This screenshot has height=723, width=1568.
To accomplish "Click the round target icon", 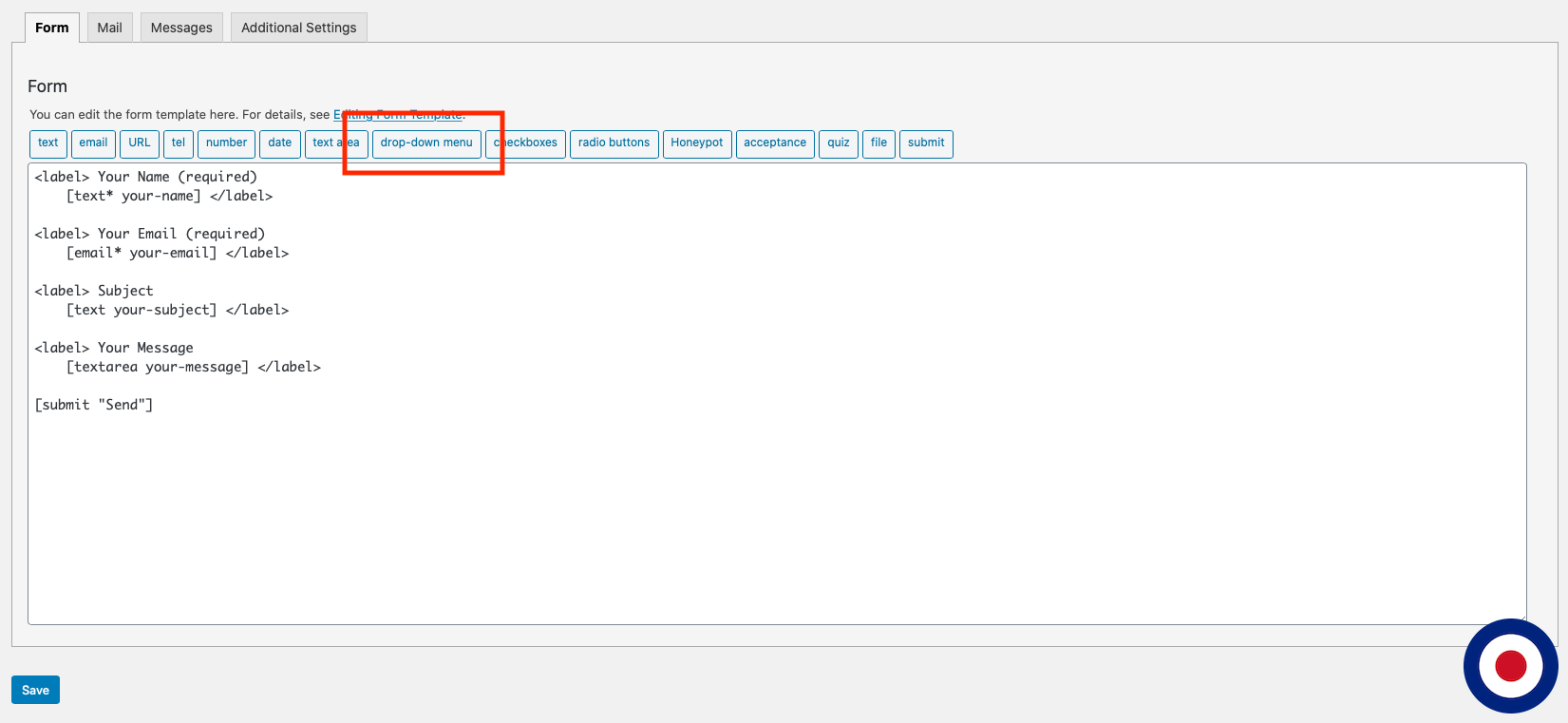I will 1511,666.
